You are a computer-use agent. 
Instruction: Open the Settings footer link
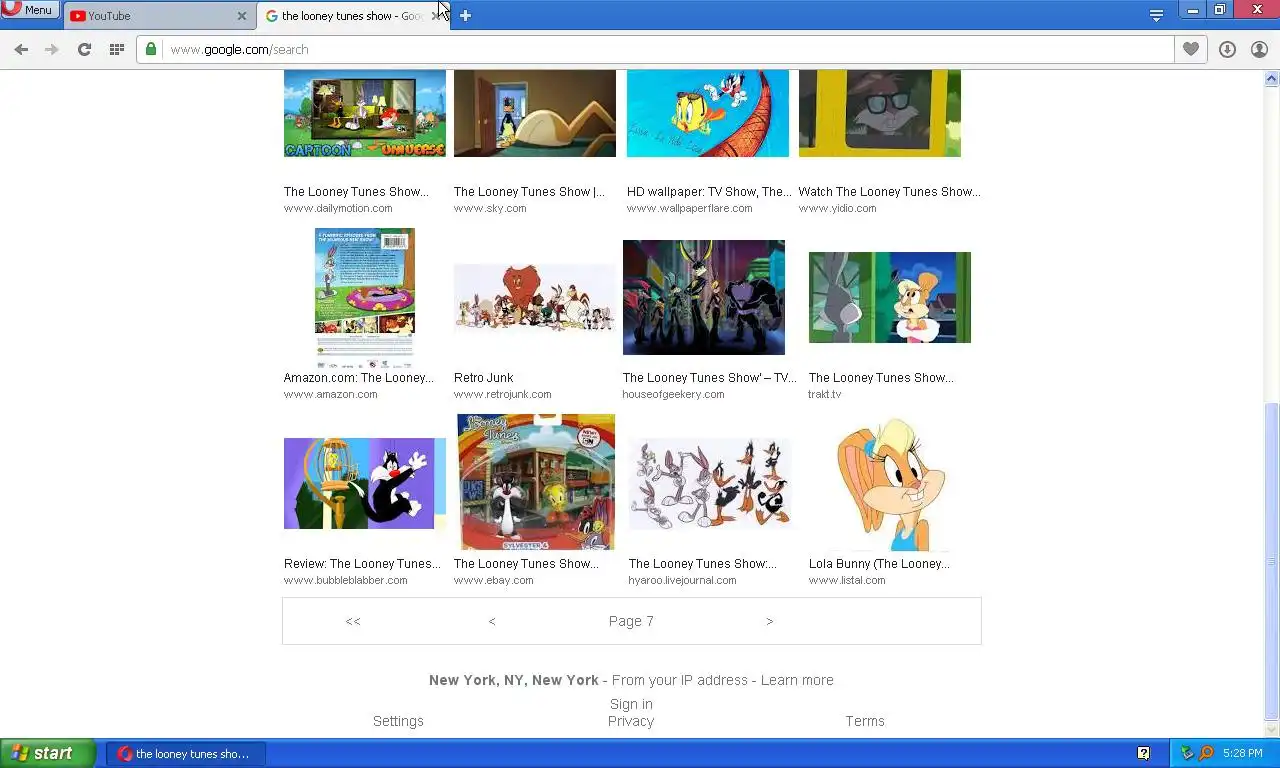(398, 721)
